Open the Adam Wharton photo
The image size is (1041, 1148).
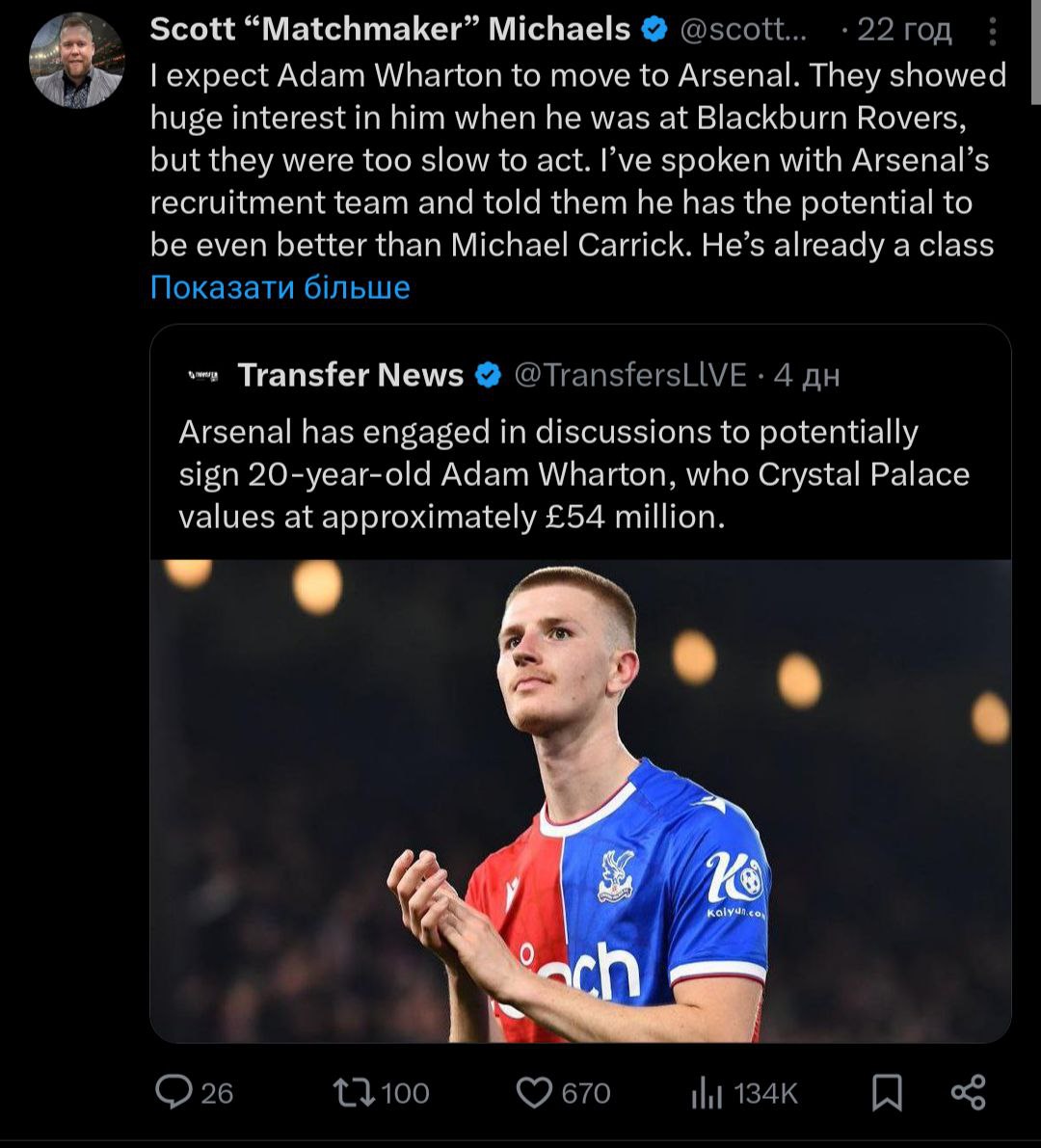580,800
